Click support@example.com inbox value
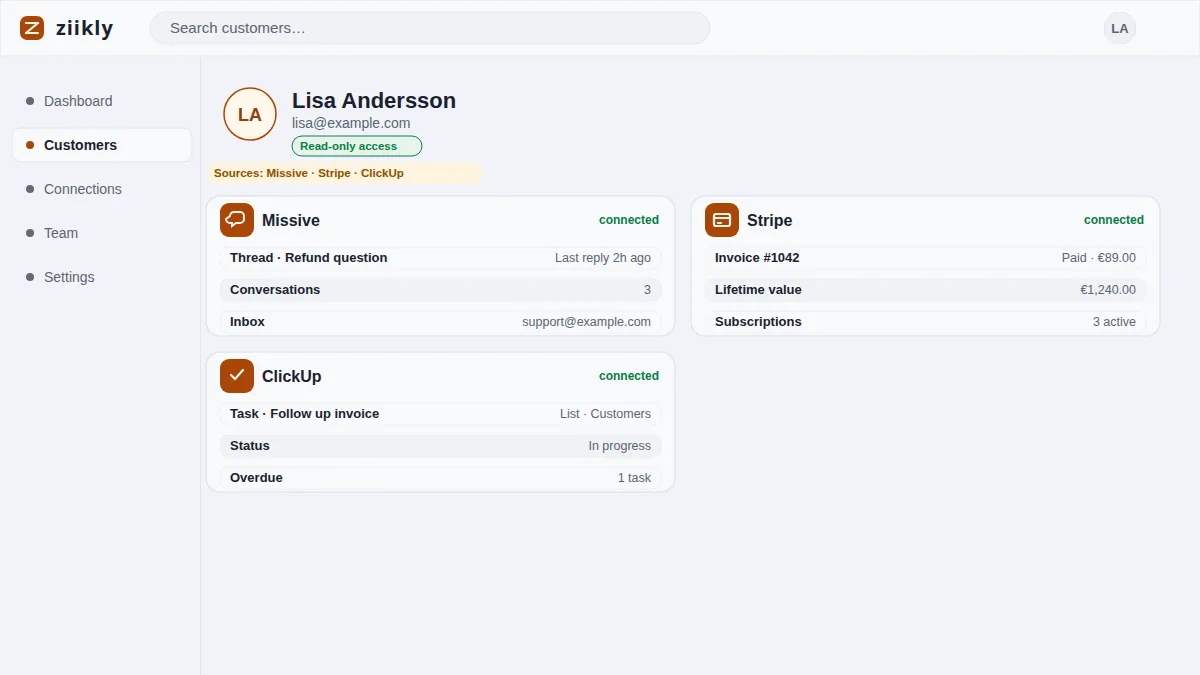This screenshot has width=1200, height=675. click(586, 322)
